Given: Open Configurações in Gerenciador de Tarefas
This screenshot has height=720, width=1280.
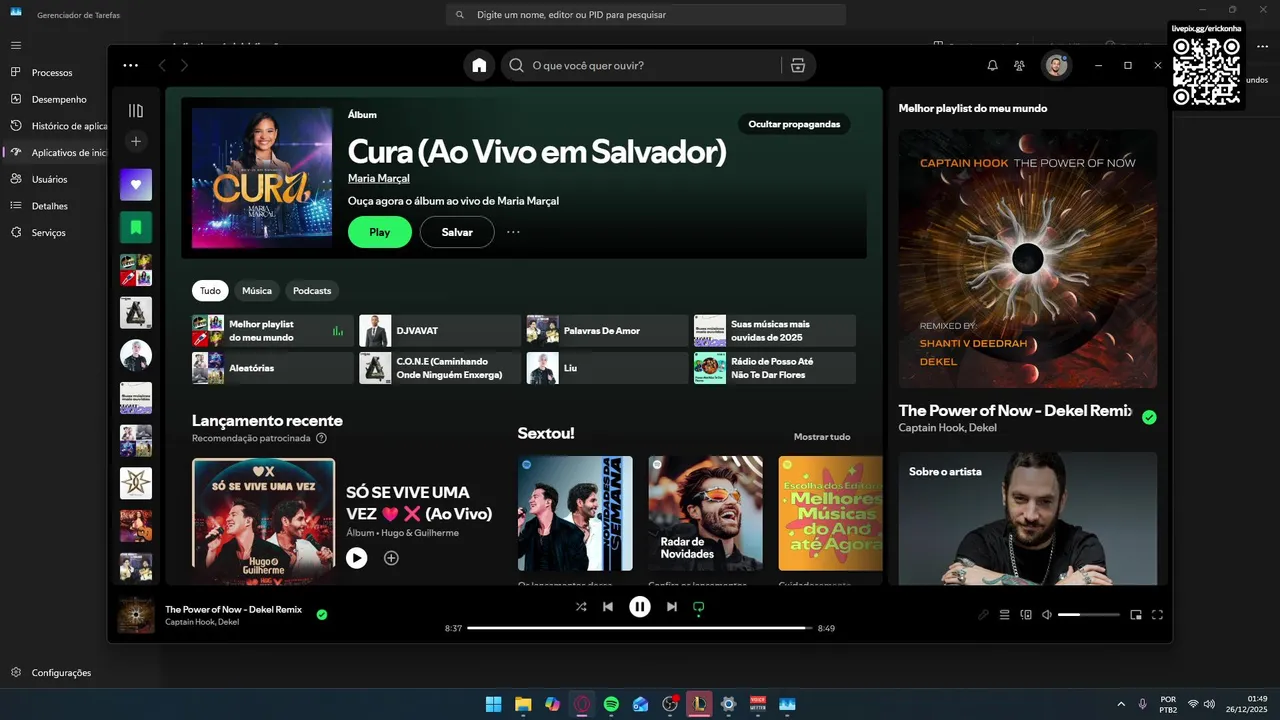Looking at the screenshot, I should [x=61, y=673].
